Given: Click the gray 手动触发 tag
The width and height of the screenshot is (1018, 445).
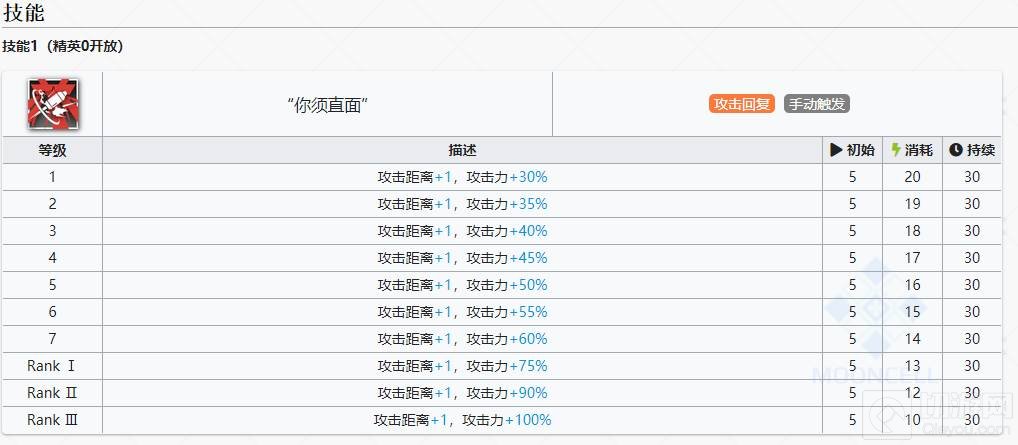Looking at the screenshot, I should [x=817, y=104].
